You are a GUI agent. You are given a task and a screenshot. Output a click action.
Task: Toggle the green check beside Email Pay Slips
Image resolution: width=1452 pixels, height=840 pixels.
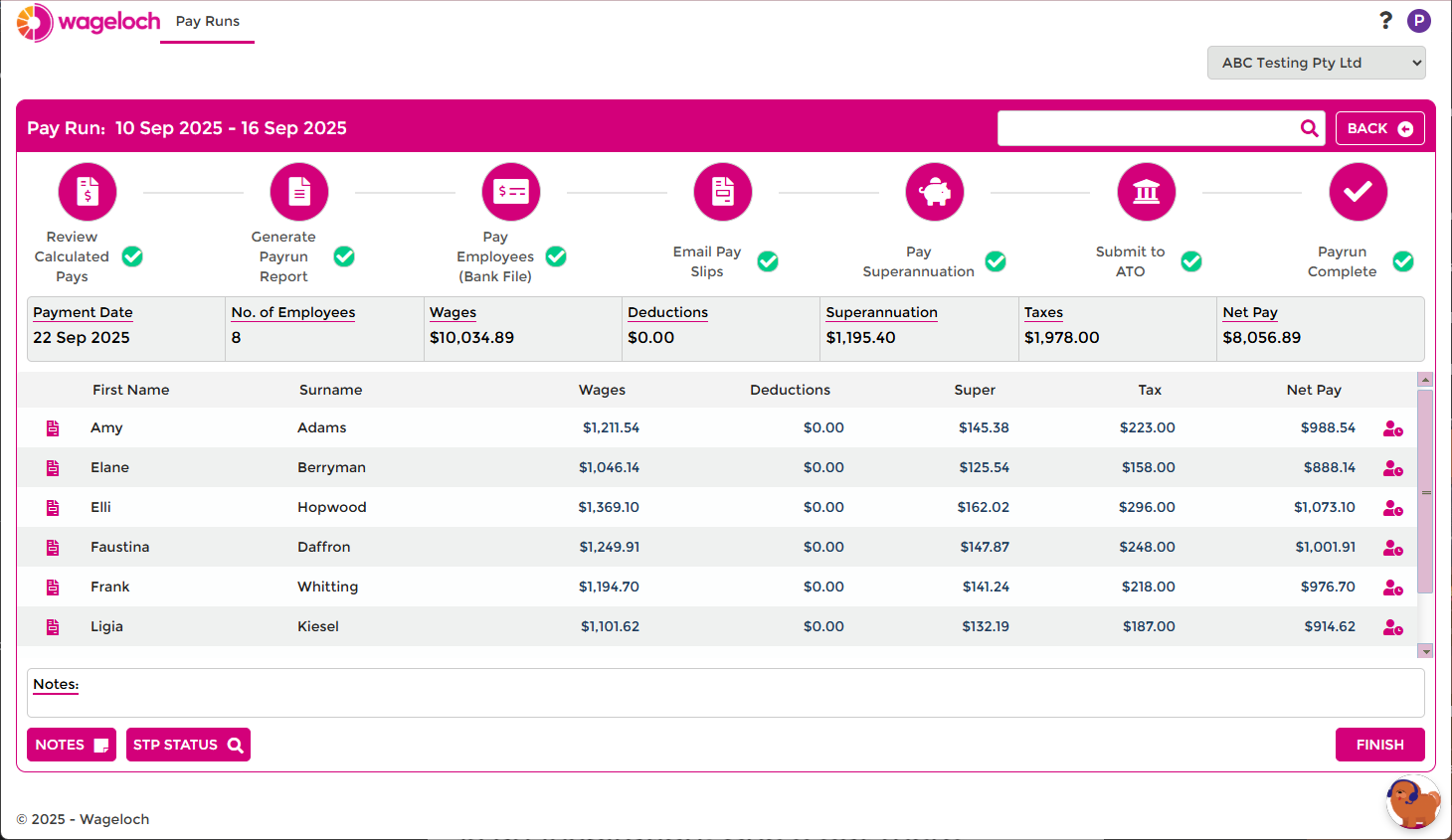(768, 261)
